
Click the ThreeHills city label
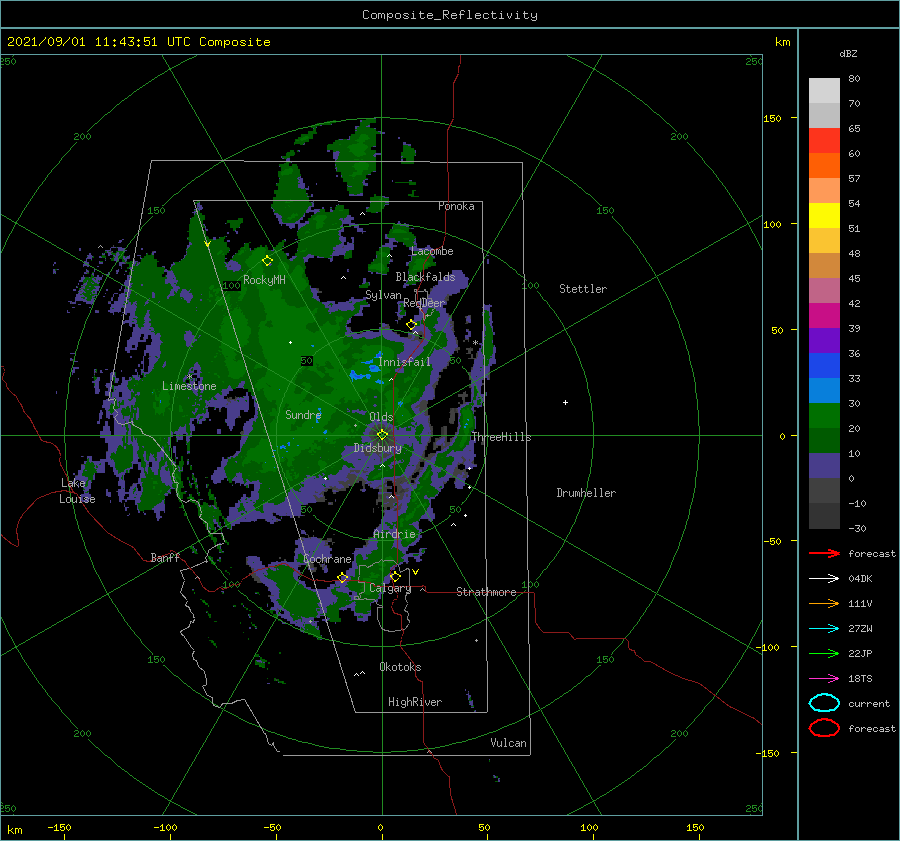501,437
